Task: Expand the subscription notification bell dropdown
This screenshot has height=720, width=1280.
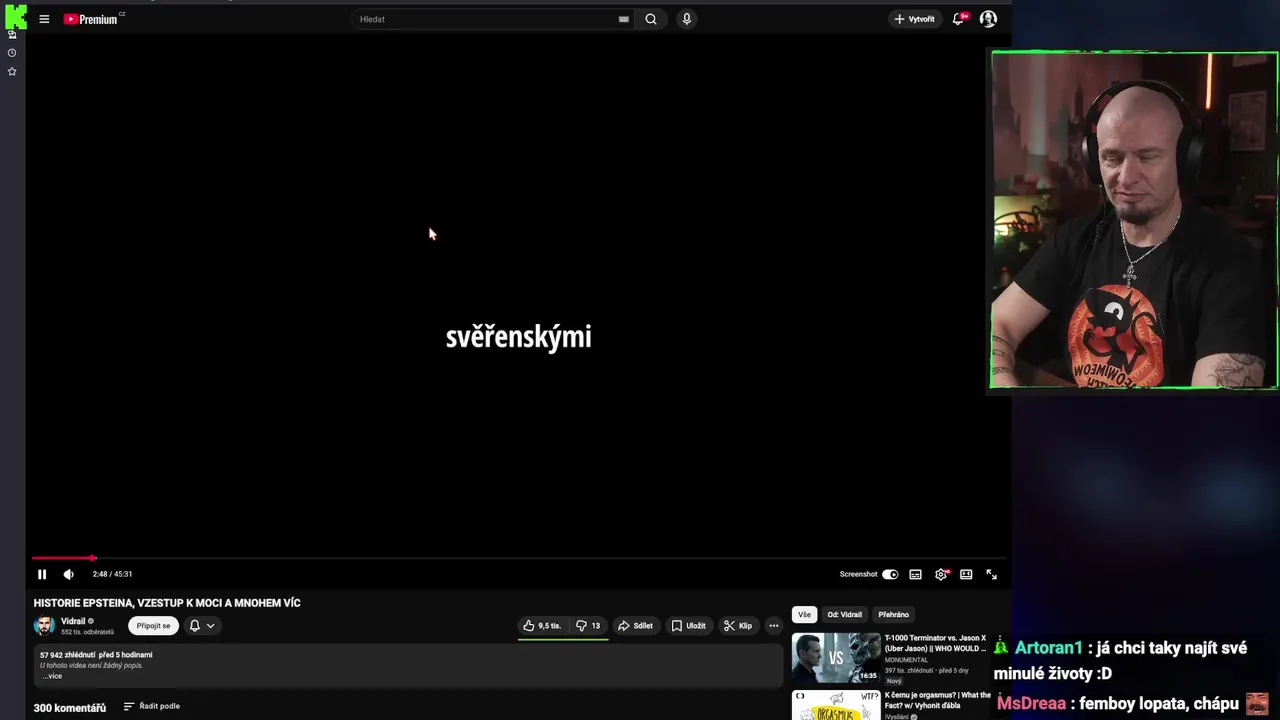Action: click(202, 626)
